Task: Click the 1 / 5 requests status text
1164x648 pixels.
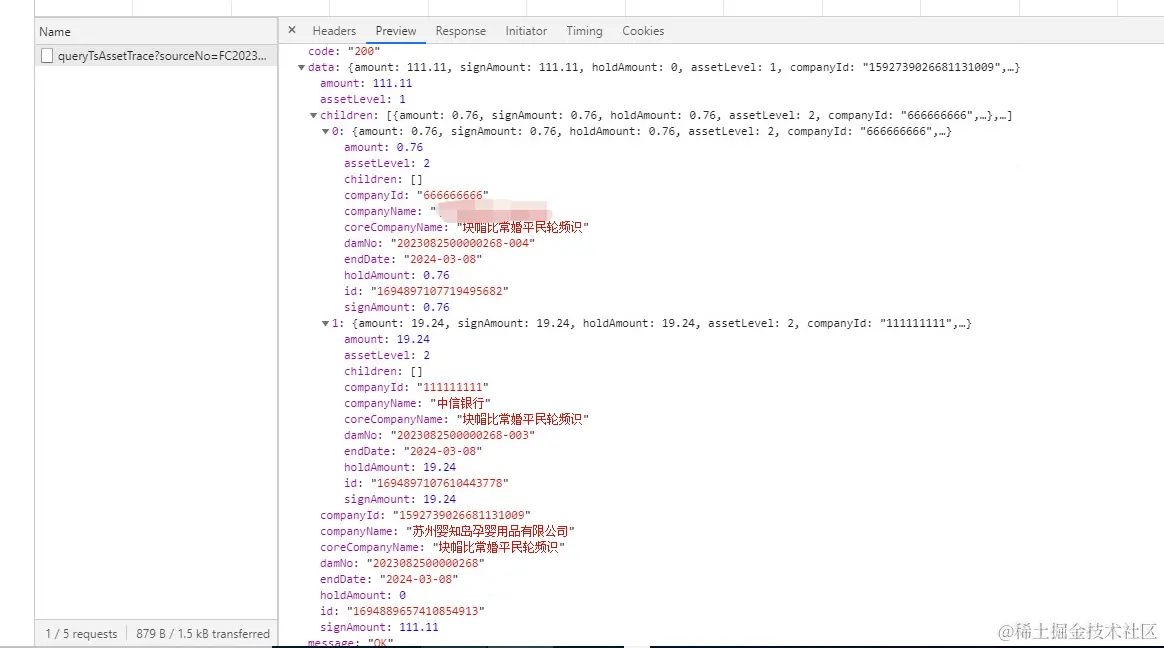Action: [81, 634]
